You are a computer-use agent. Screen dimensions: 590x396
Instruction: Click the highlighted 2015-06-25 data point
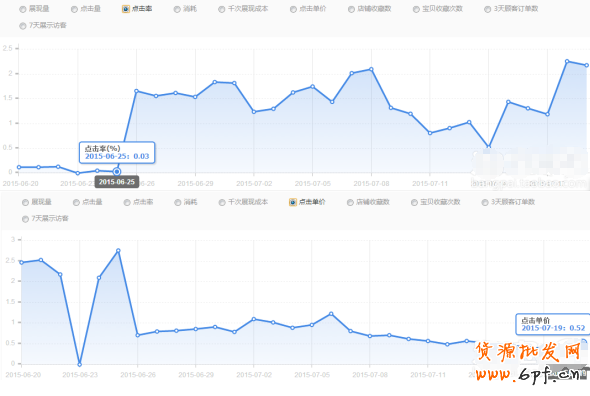117,172
